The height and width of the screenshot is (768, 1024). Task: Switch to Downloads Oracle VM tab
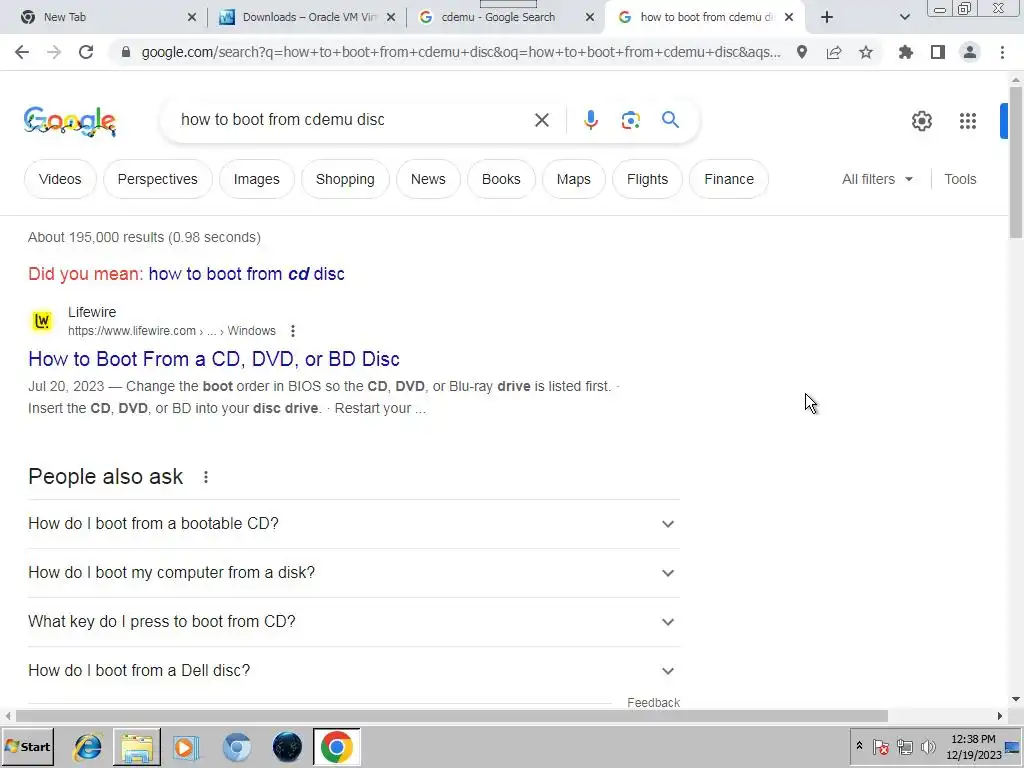(308, 18)
